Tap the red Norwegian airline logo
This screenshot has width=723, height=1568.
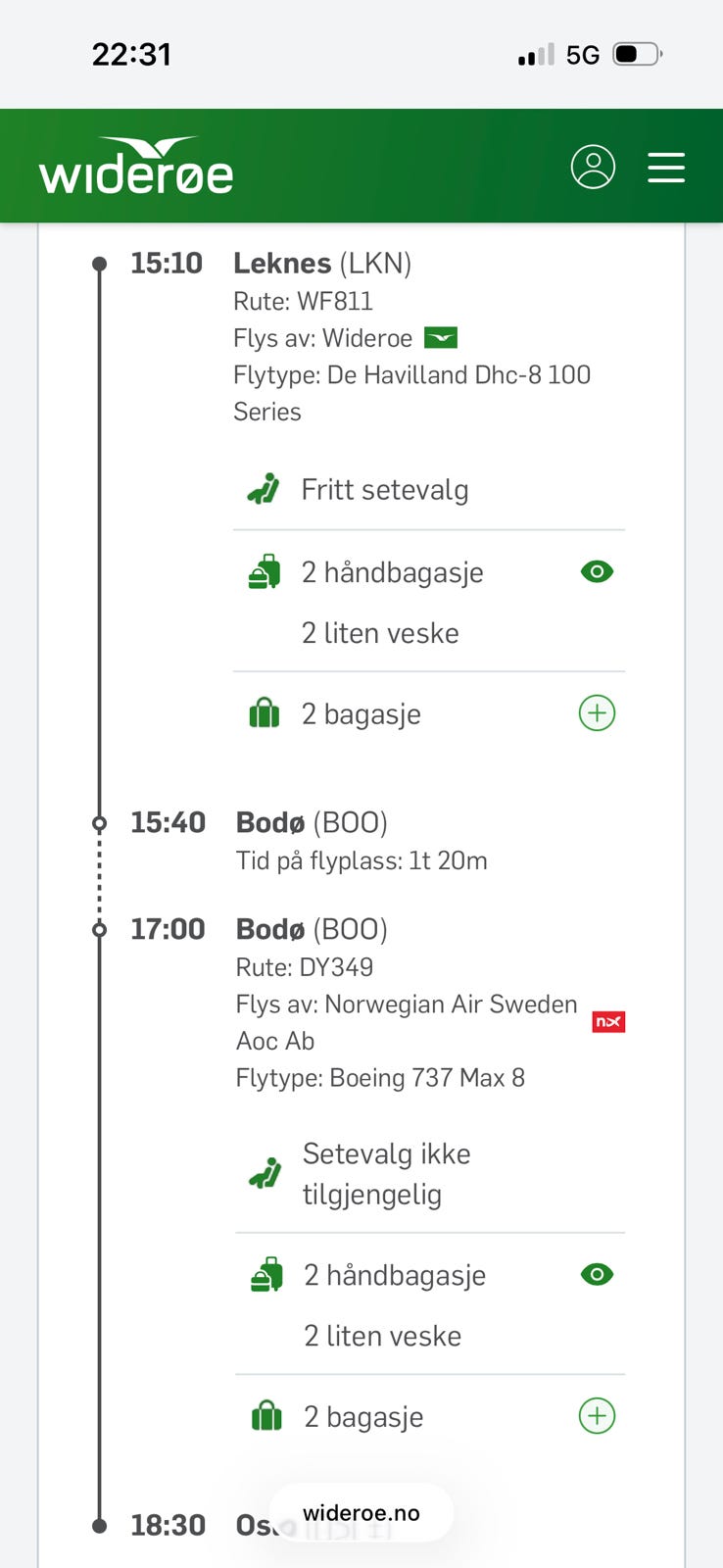click(x=608, y=1022)
